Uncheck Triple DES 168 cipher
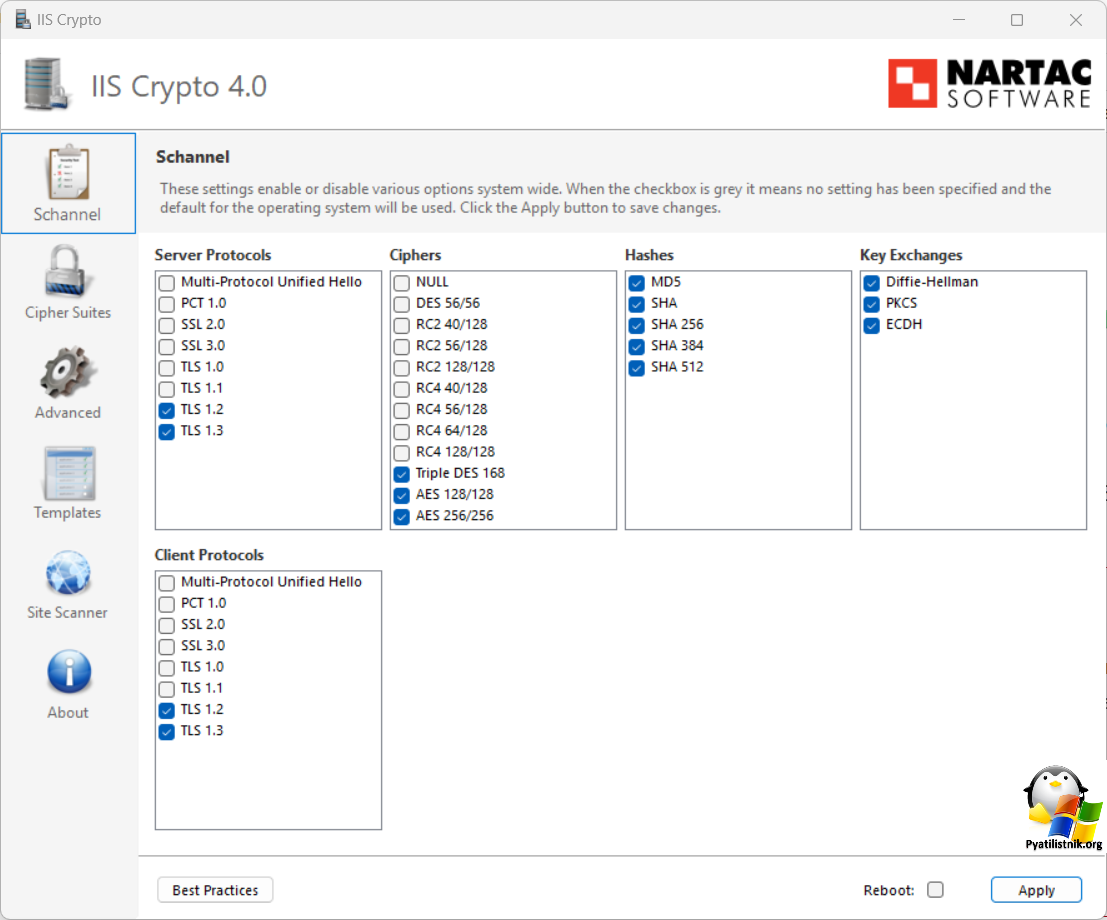The image size is (1107, 920). (401, 474)
